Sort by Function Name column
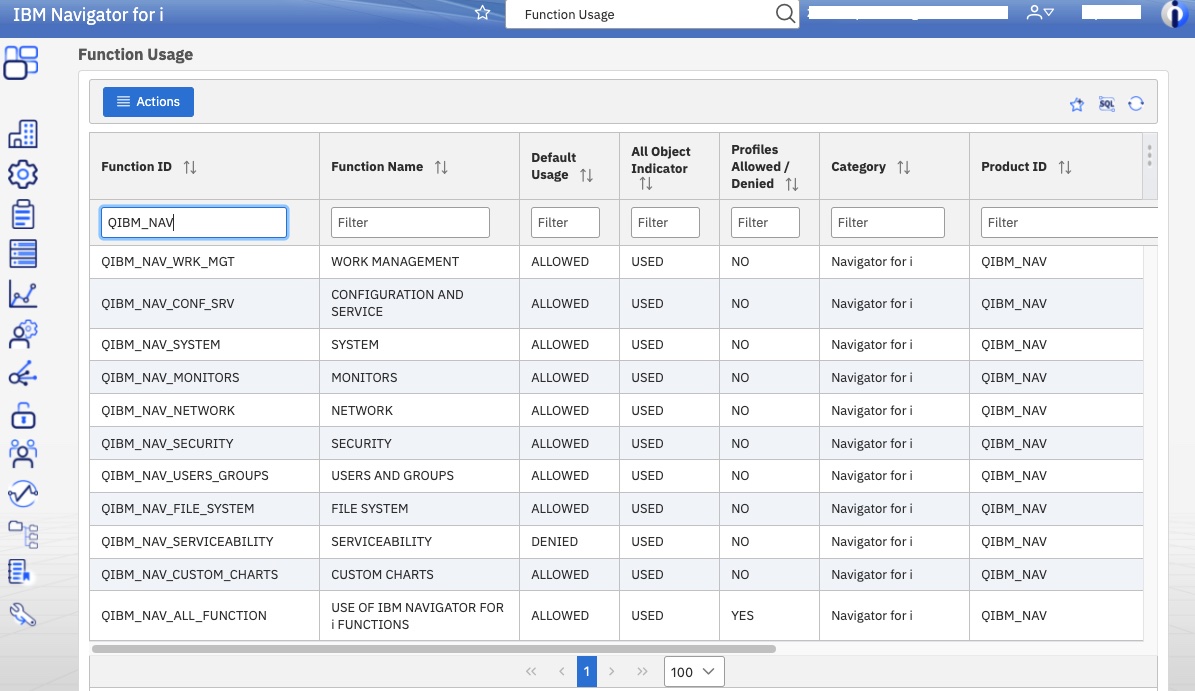The image size is (1195, 691). click(441, 167)
